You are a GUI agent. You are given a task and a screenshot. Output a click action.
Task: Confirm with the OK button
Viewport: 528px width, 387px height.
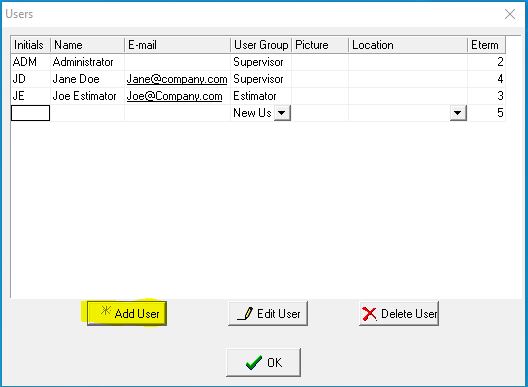point(263,362)
